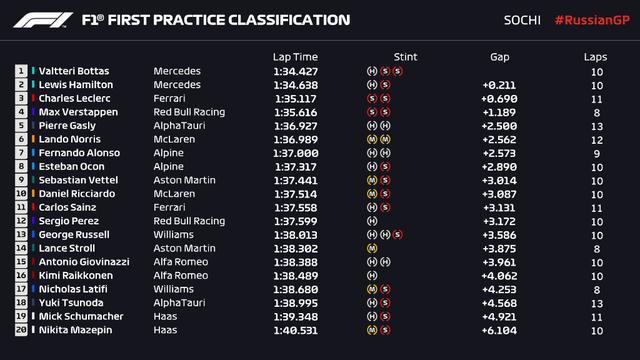Screen dimensions: 640x360
Task: Click Lewis Hamilton's lap time 1:34.638
Action: coord(296,85)
